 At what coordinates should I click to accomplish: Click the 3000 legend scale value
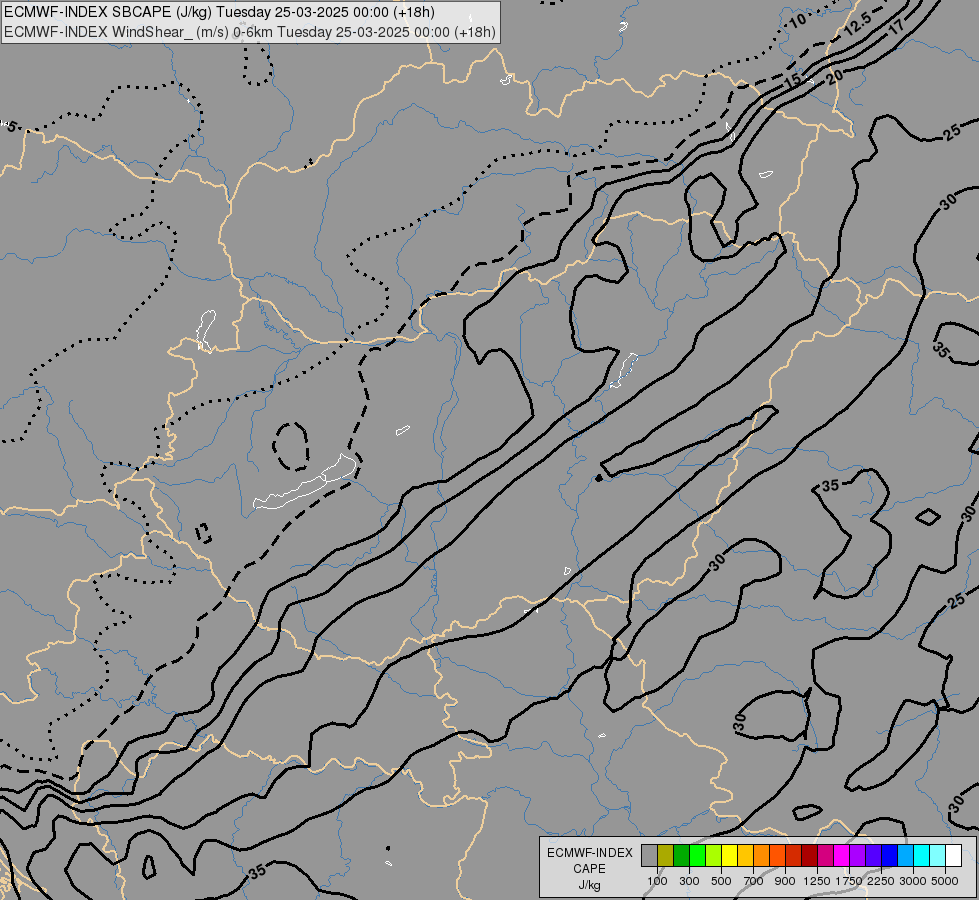[913, 881]
